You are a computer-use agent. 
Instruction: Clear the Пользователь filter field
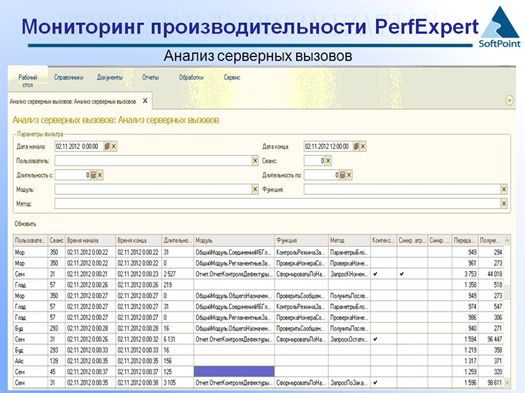pos(255,161)
